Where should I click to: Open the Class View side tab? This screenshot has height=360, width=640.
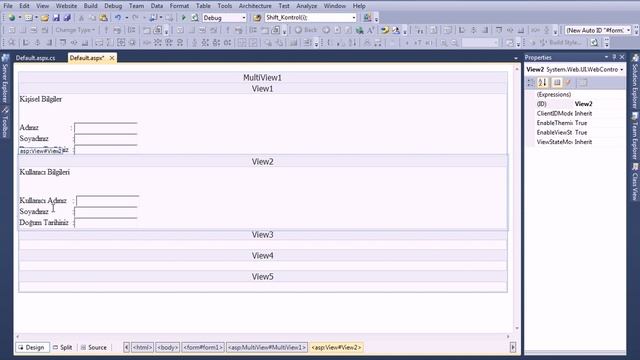coord(635,182)
